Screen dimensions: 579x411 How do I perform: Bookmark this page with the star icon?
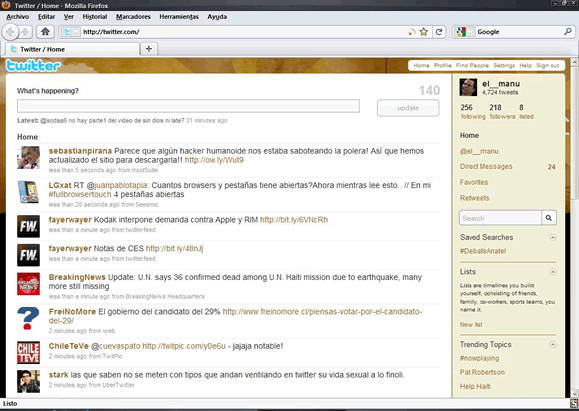coord(424,32)
